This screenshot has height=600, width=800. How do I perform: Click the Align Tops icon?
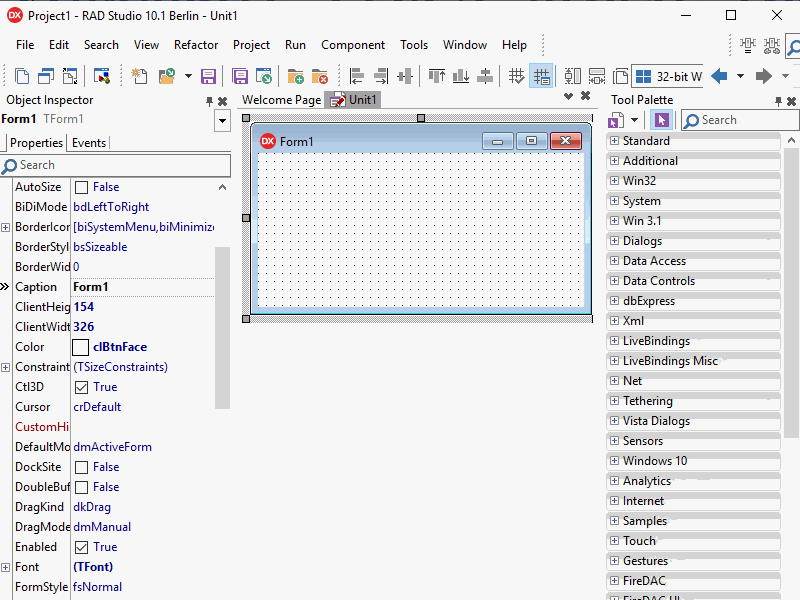(x=437, y=77)
